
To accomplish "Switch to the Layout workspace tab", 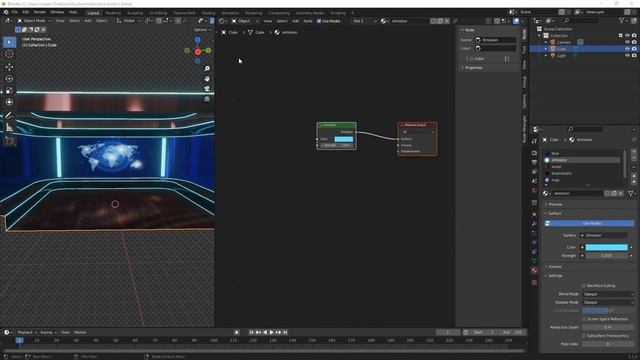I will tap(93, 13).
